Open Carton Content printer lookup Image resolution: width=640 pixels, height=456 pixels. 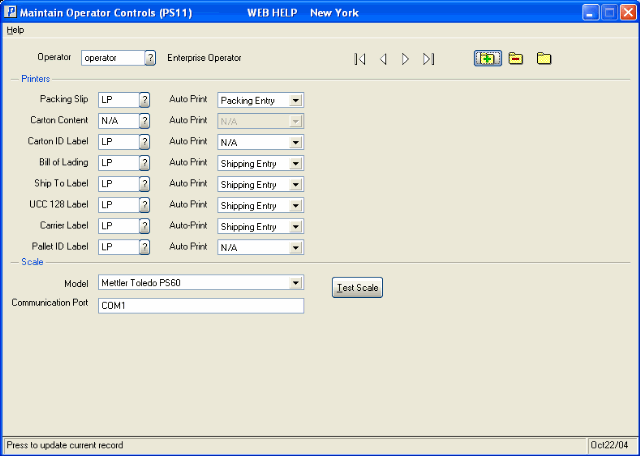[x=144, y=121]
